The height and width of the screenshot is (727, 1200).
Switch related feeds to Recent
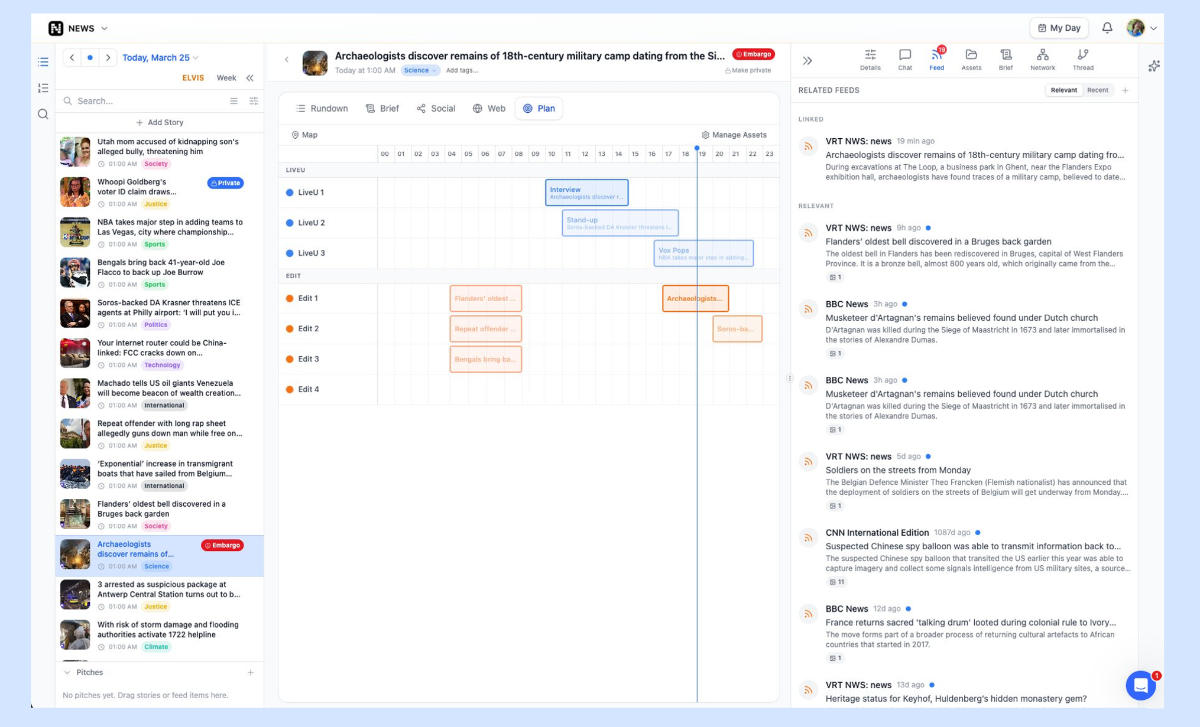click(1098, 90)
